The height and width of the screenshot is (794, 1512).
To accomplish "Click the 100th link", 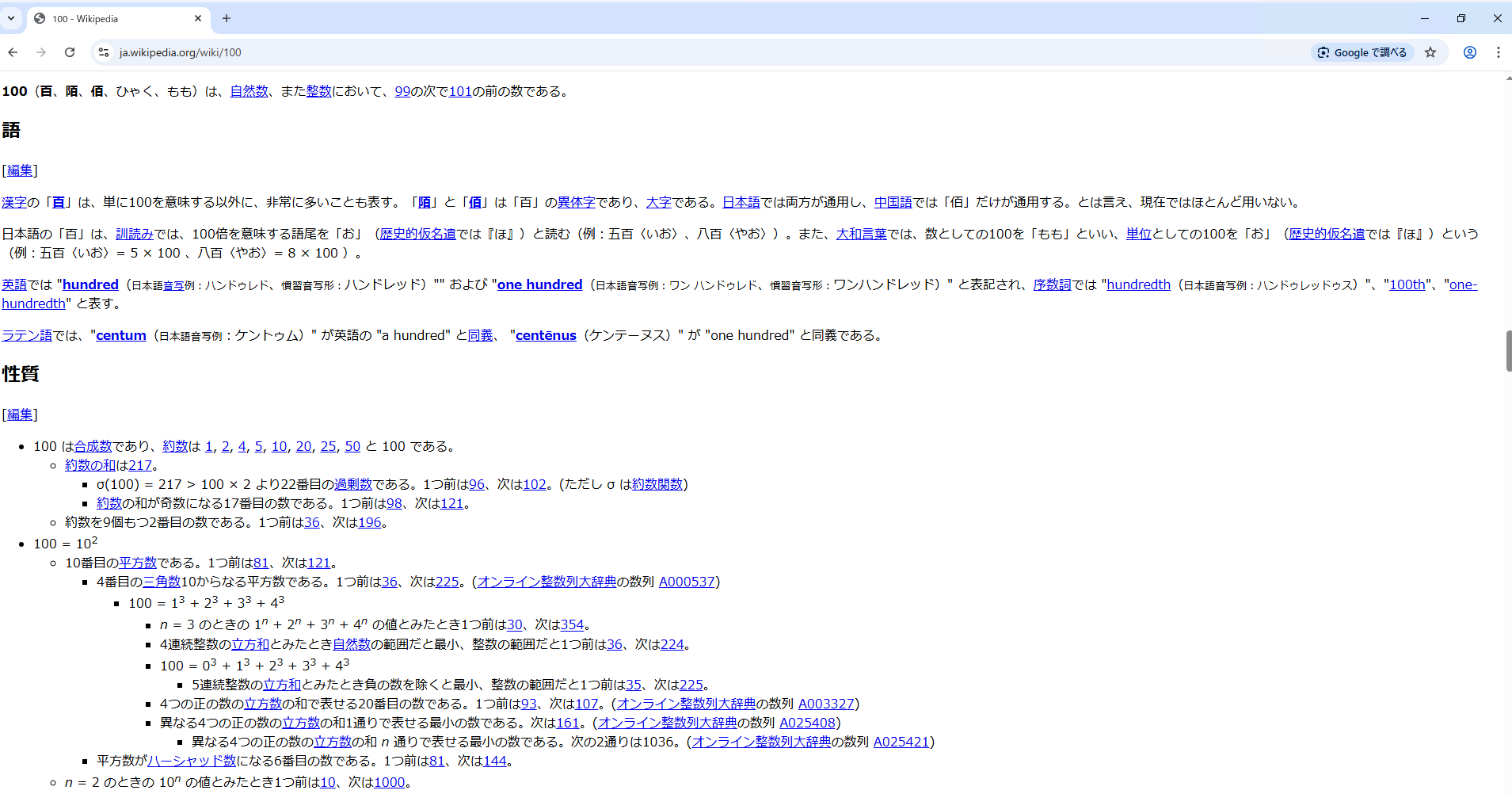I will pyautogui.click(x=1407, y=284).
